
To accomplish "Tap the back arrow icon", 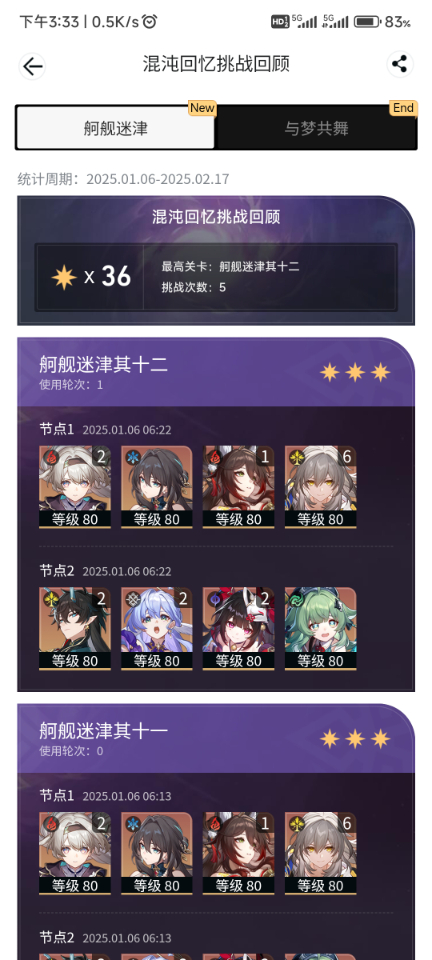I will (32, 66).
